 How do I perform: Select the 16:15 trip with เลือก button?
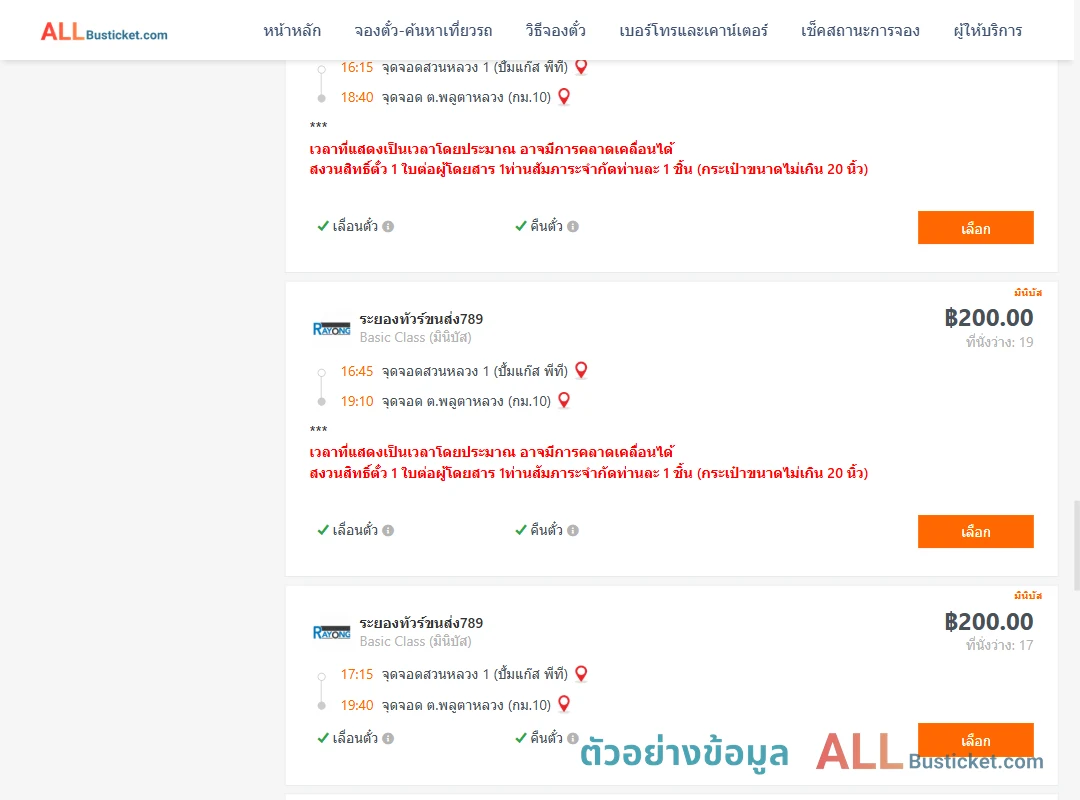(975, 227)
